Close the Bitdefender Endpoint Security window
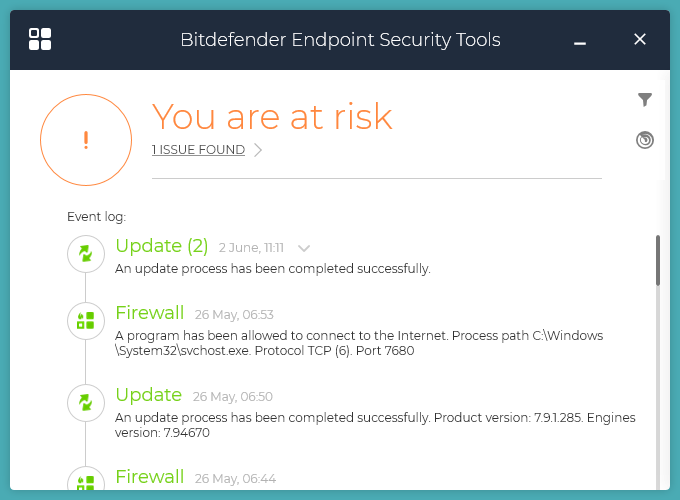 (640, 39)
